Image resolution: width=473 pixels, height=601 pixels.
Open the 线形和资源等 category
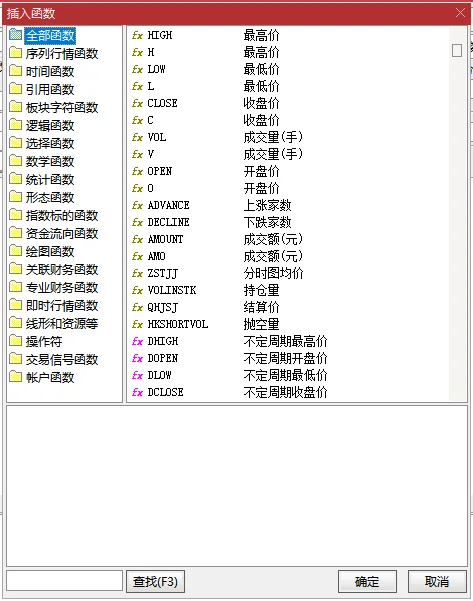click(62, 323)
